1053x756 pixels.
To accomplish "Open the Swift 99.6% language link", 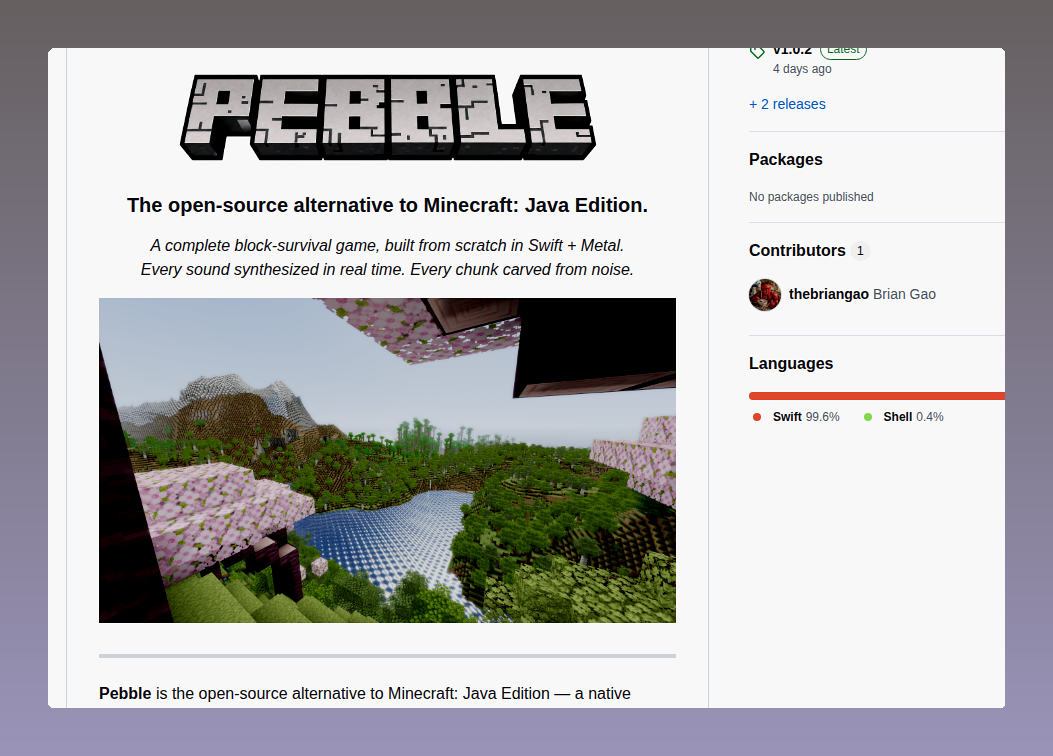I will [806, 417].
